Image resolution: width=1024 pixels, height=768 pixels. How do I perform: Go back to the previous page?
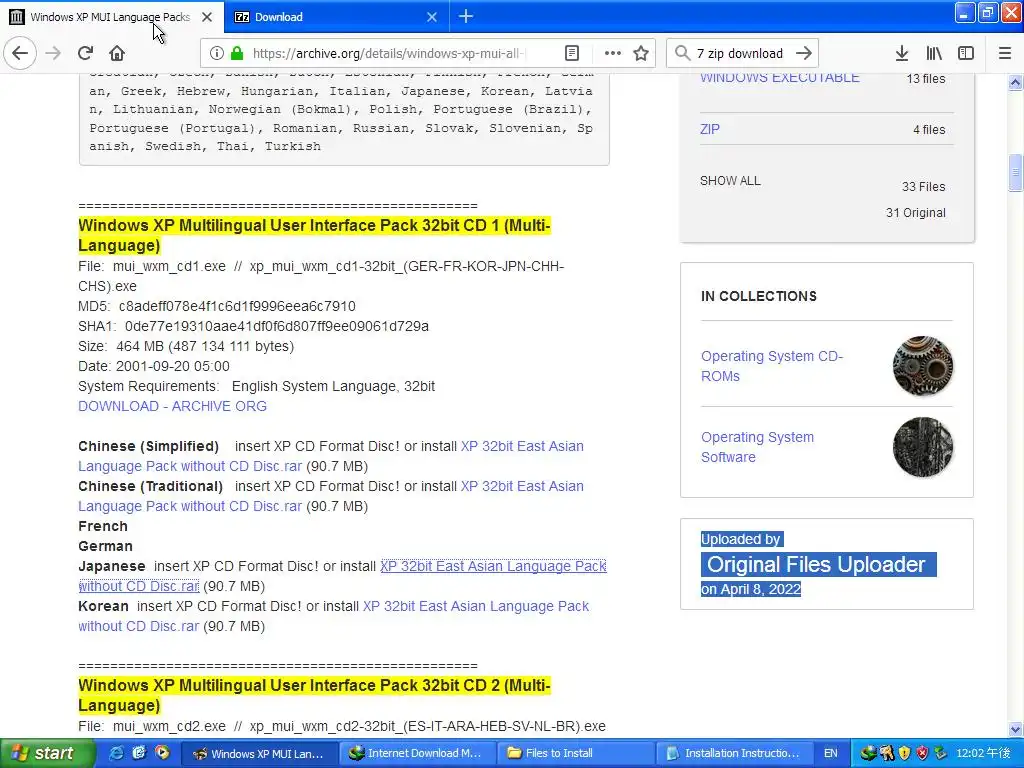[x=20, y=53]
